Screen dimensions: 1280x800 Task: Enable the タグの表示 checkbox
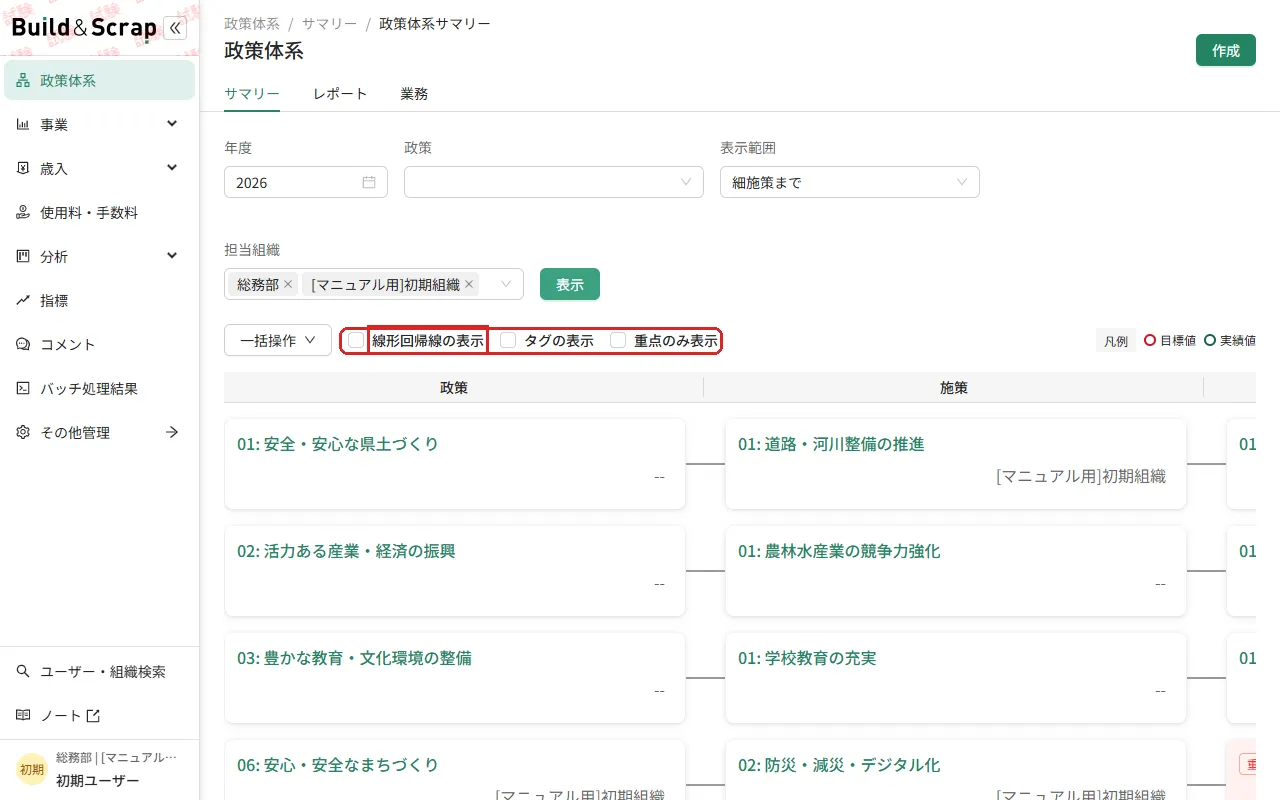pos(508,341)
